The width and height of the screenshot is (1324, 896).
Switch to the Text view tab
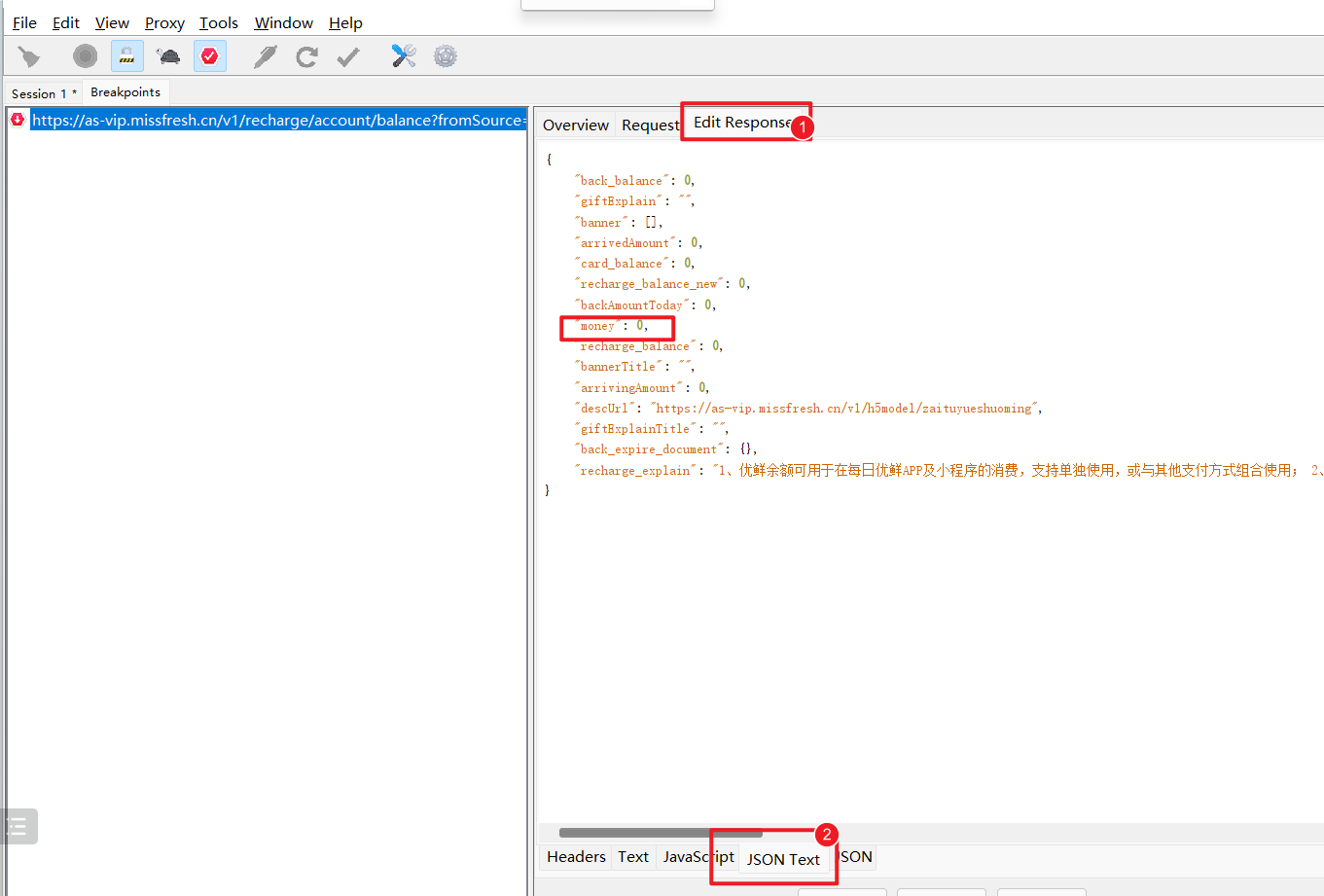pos(633,857)
